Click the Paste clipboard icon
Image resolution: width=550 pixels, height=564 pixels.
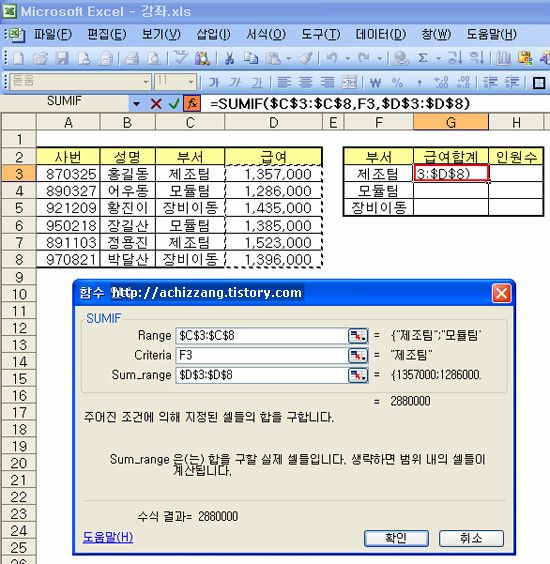pos(273,58)
